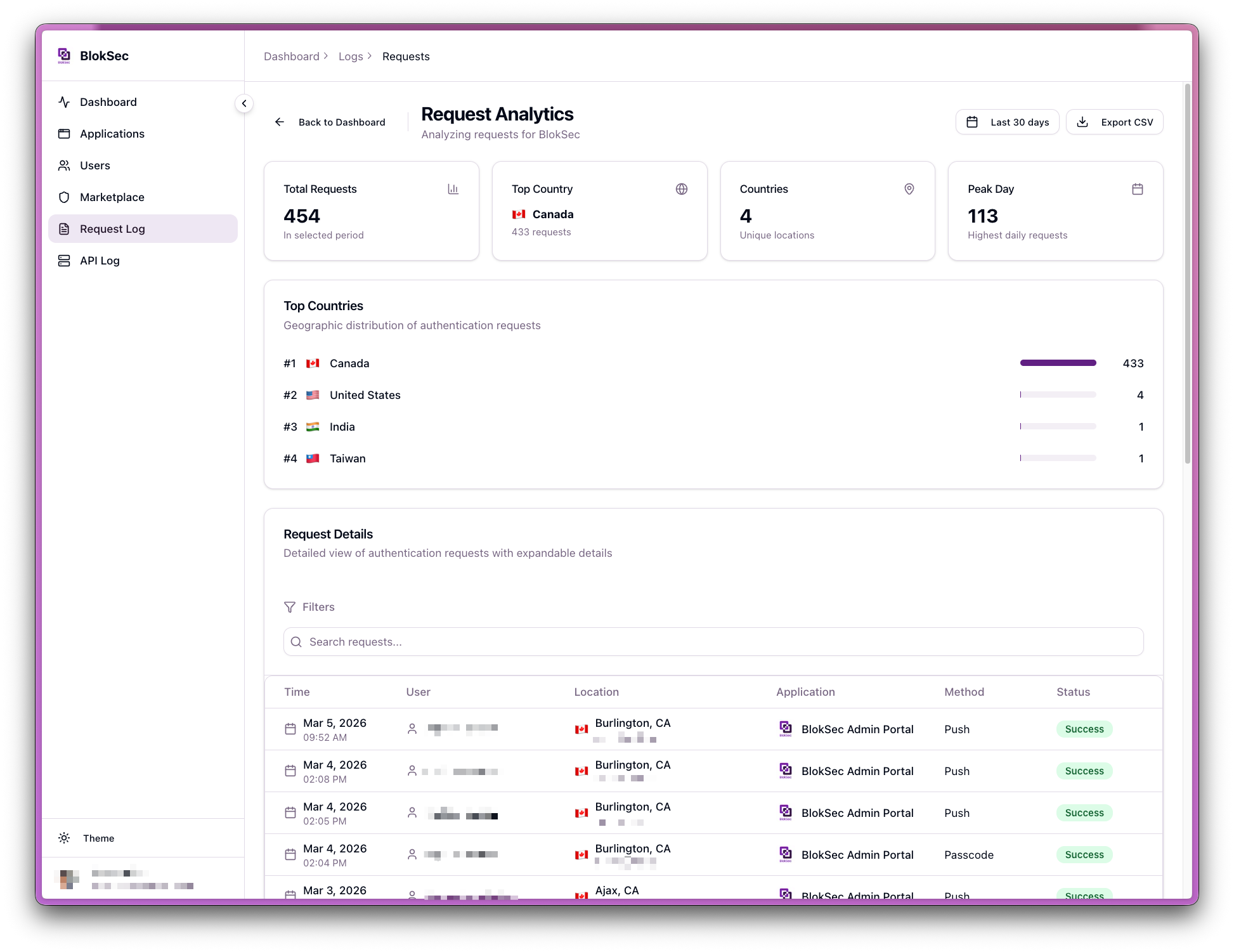Select the Marketplace shield icon
The width and height of the screenshot is (1234, 952).
tap(64, 197)
